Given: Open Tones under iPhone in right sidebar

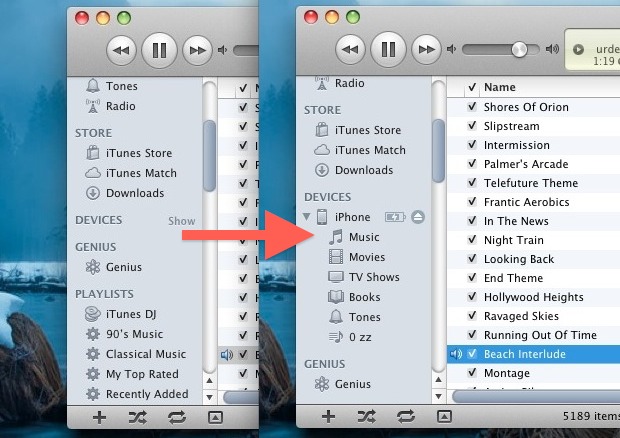Looking at the screenshot, I should point(355,317).
